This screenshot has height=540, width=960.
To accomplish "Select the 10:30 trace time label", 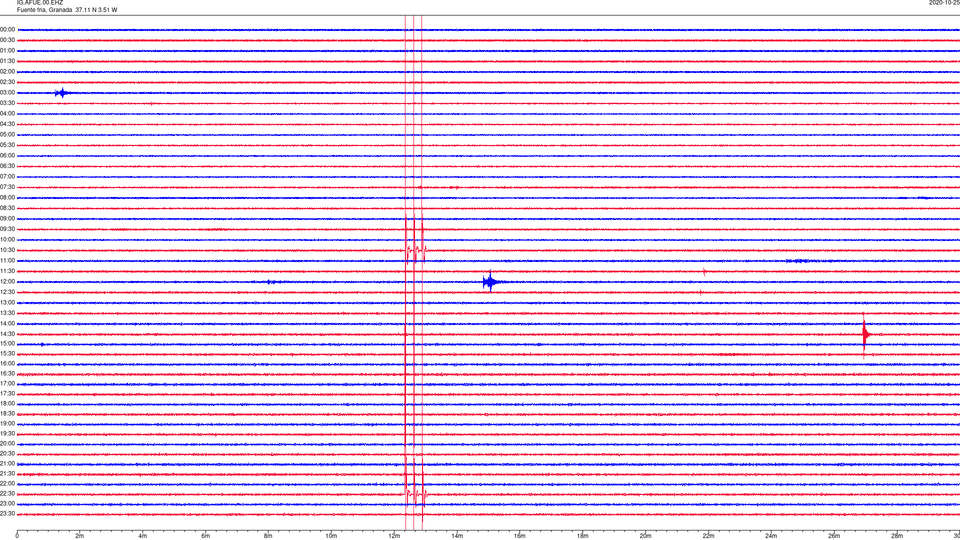I will click(x=8, y=250).
